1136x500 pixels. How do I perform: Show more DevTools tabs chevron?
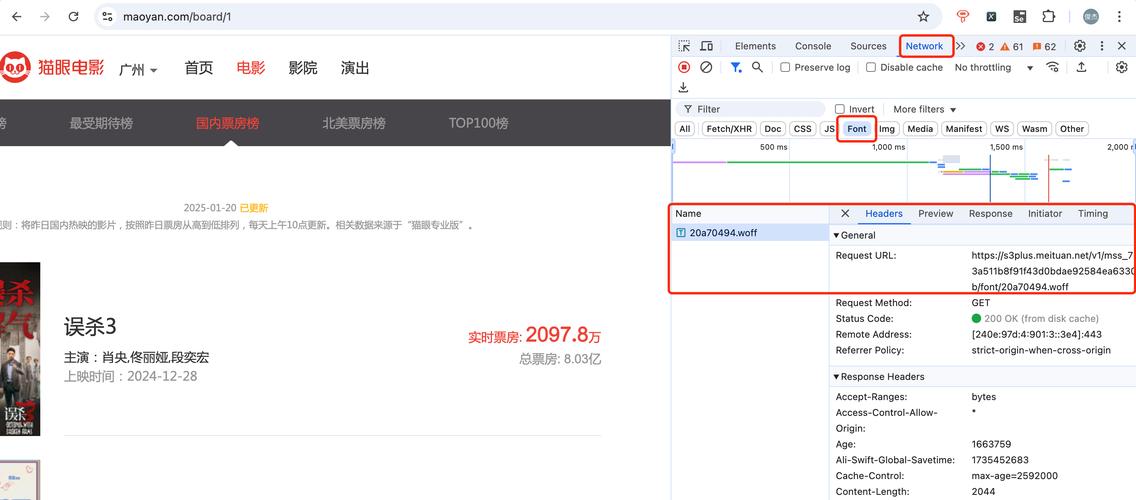961,46
